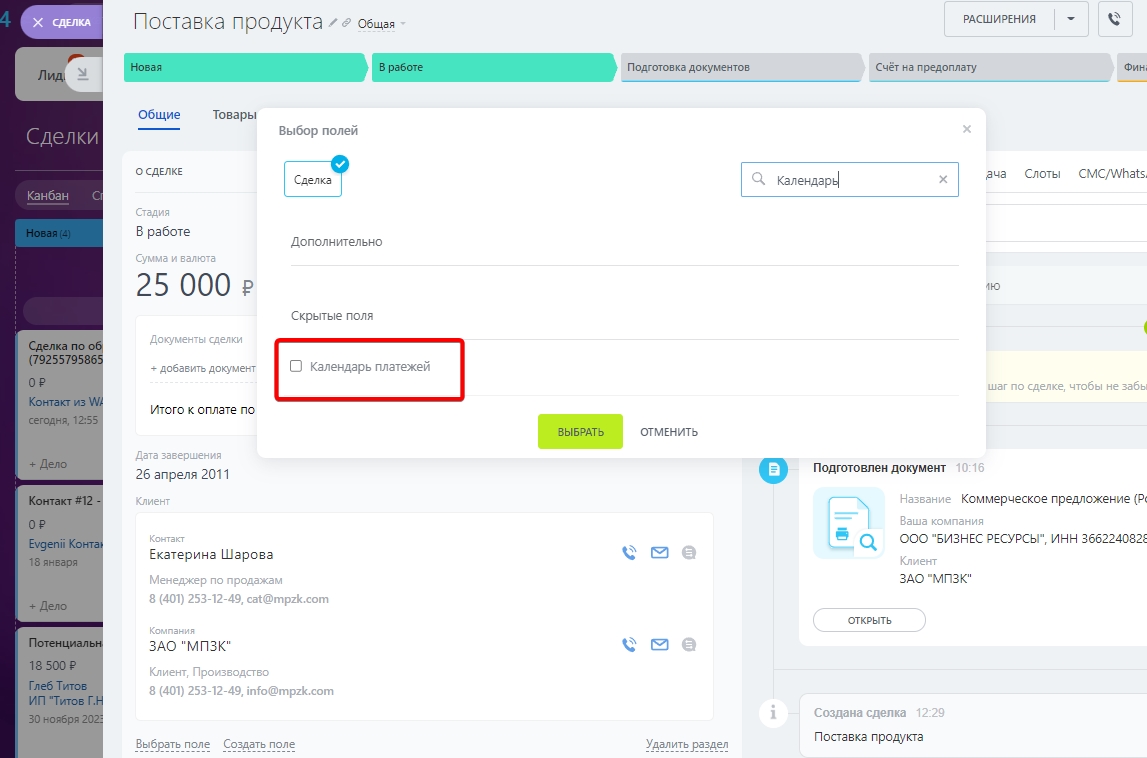
Task: Close the deal slider with СДЕЛКА button
Action: click(x=61, y=23)
